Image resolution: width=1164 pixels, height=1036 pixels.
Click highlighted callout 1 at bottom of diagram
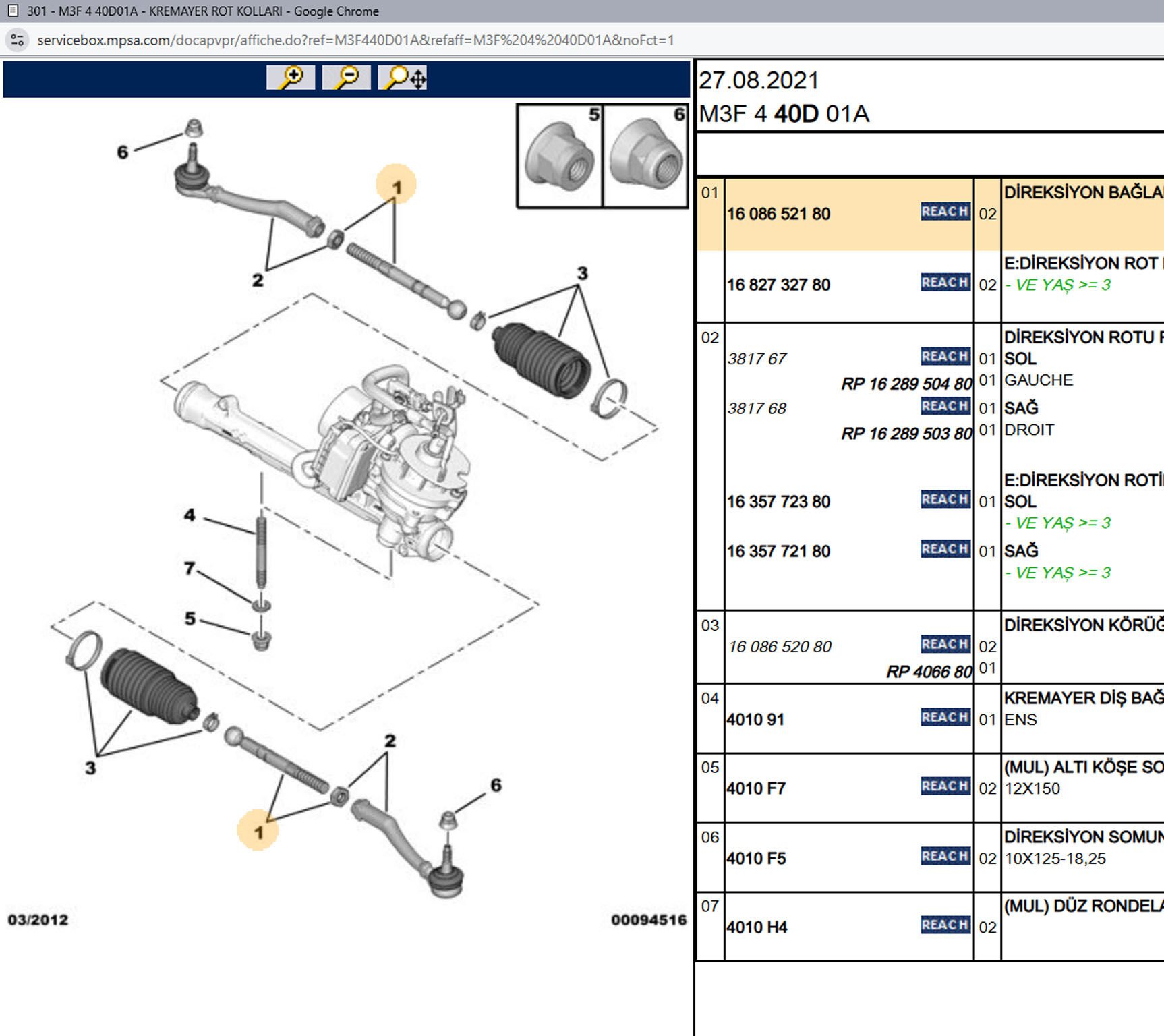(258, 831)
